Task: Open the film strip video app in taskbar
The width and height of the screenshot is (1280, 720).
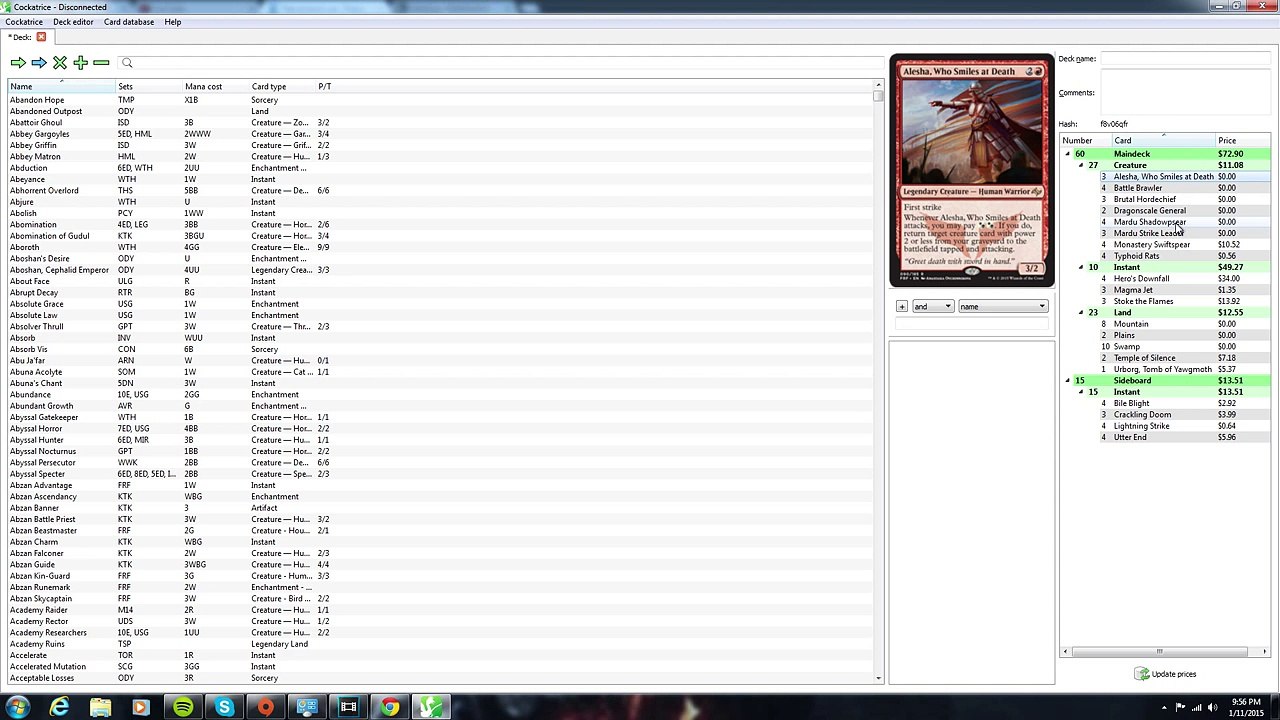Action: click(348, 708)
